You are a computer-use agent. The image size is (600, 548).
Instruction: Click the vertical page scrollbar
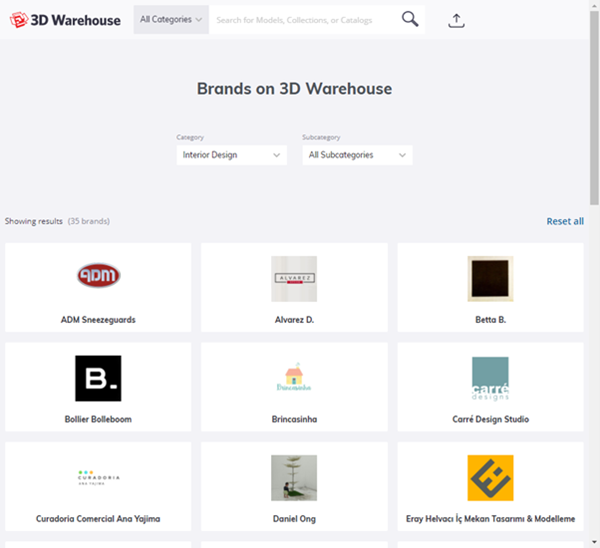click(594, 100)
